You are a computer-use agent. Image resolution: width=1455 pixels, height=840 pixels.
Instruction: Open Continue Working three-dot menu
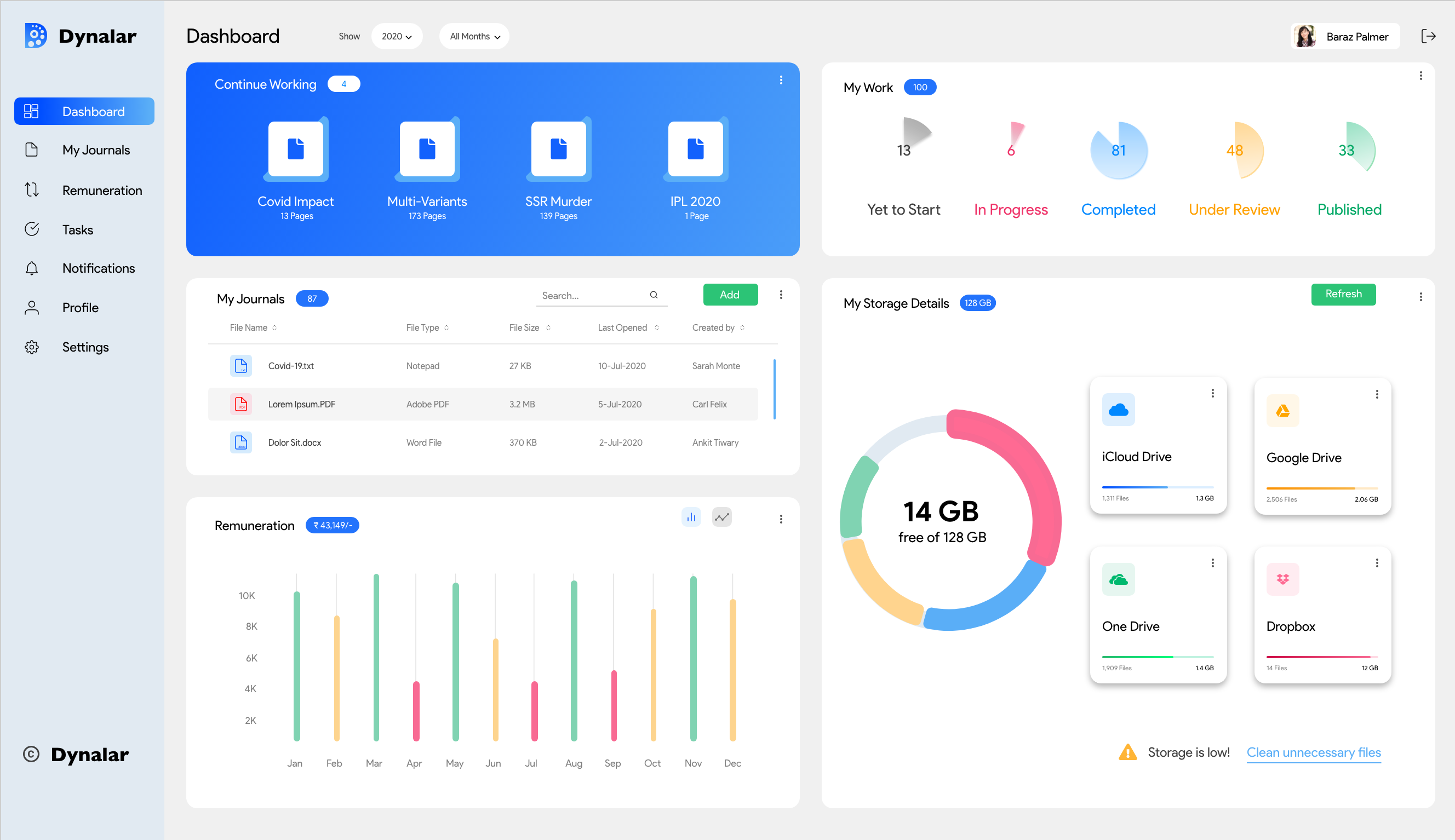tap(781, 80)
